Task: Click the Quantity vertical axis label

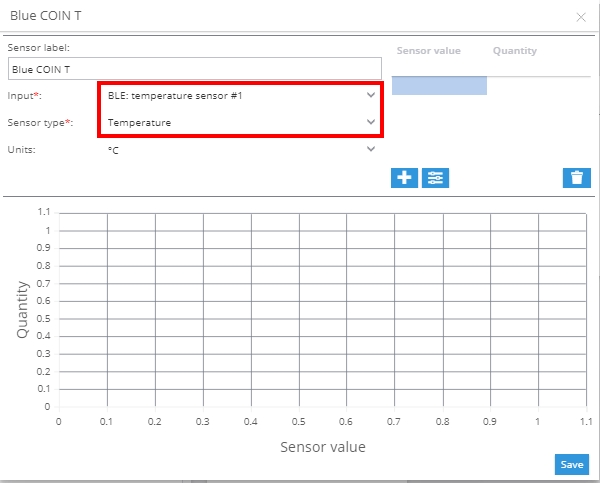Action: click(x=22, y=310)
